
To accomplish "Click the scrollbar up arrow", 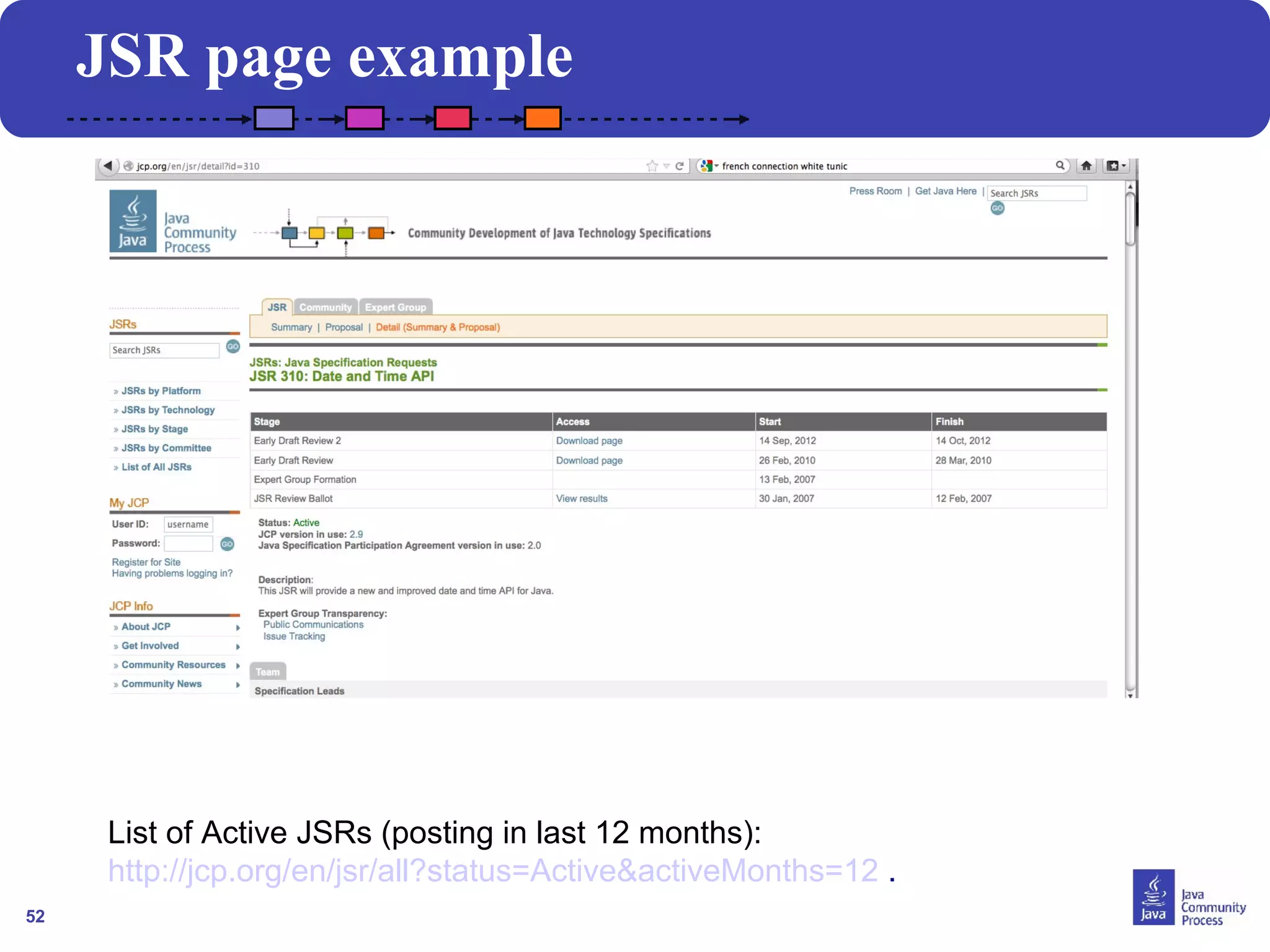I will 1130,186.
